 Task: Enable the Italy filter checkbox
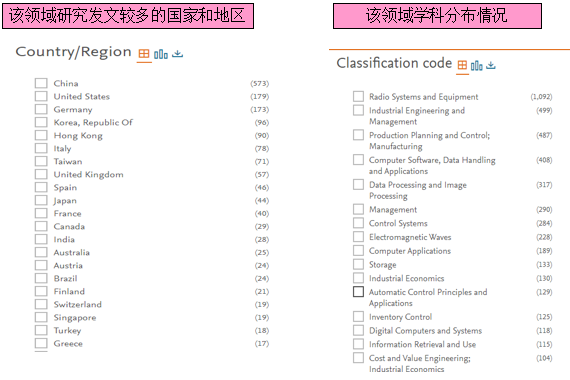pyautogui.click(x=41, y=148)
